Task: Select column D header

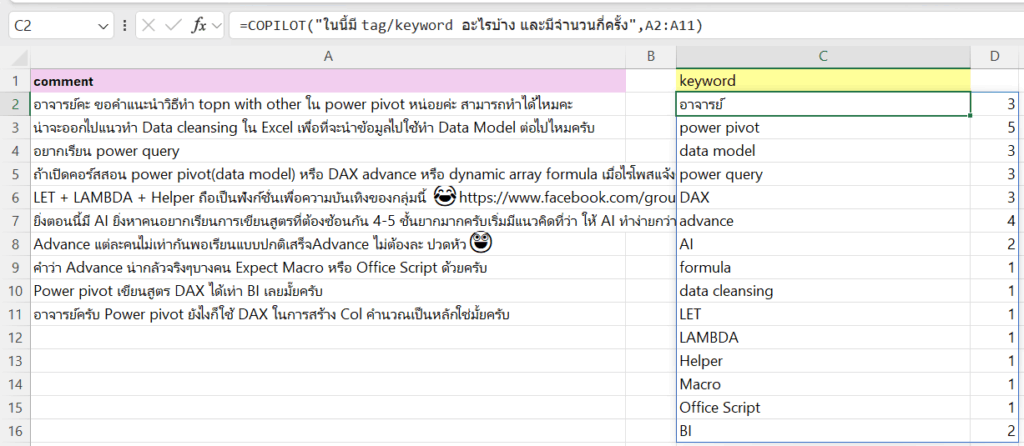Action: [x=995, y=57]
